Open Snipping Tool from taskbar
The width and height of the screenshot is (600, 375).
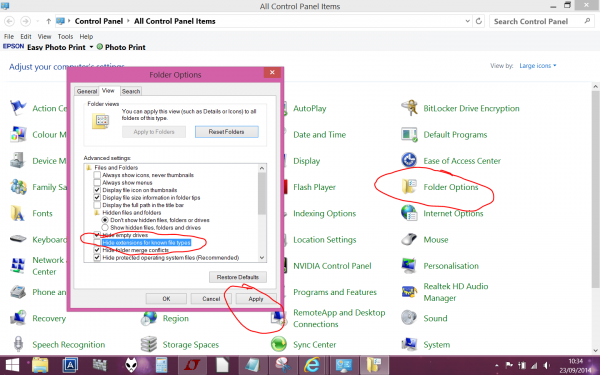282,365
